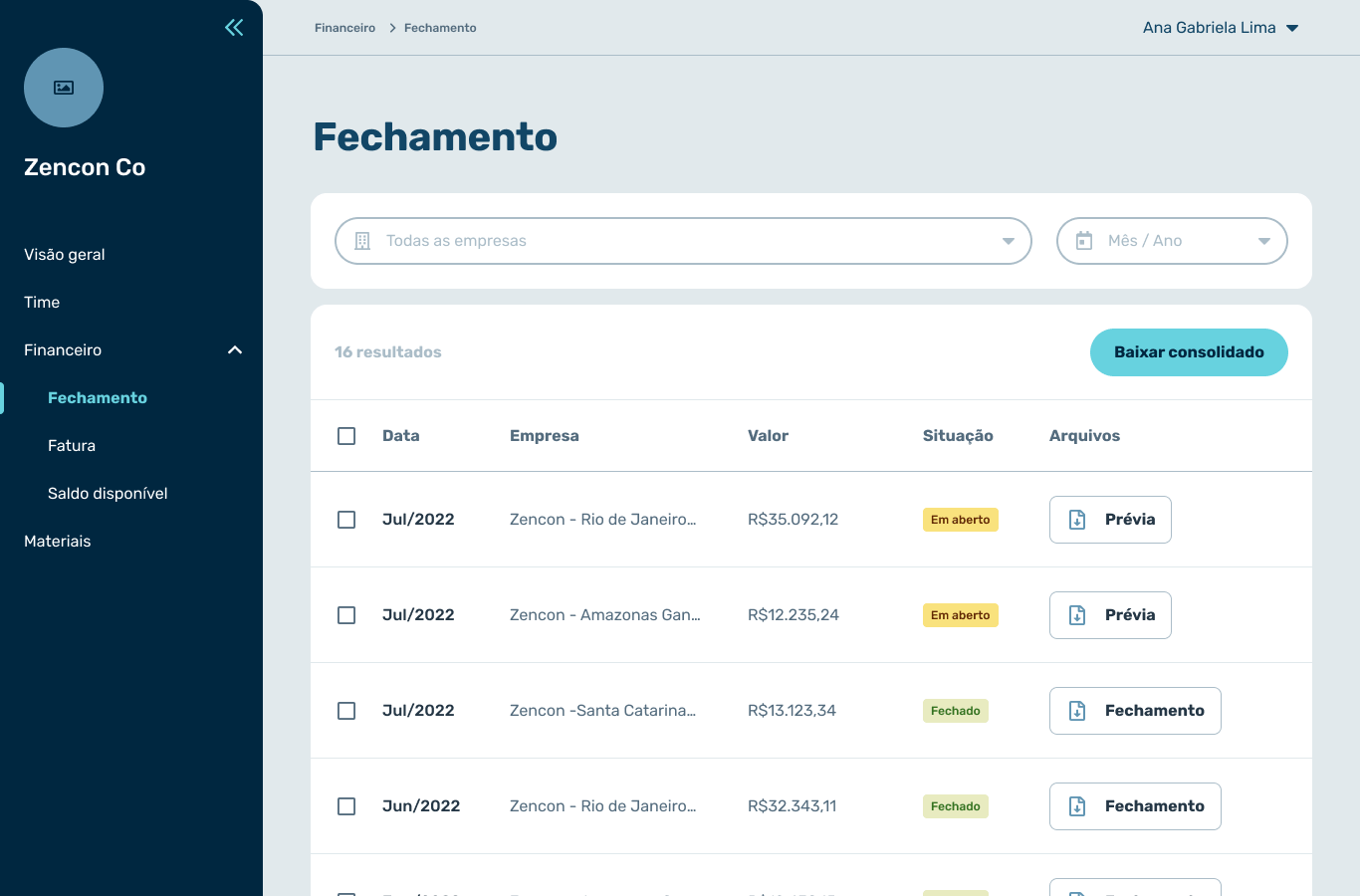Select Fatura in the sidebar menu
This screenshot has width=1360, height=896.
pos(72,445)
